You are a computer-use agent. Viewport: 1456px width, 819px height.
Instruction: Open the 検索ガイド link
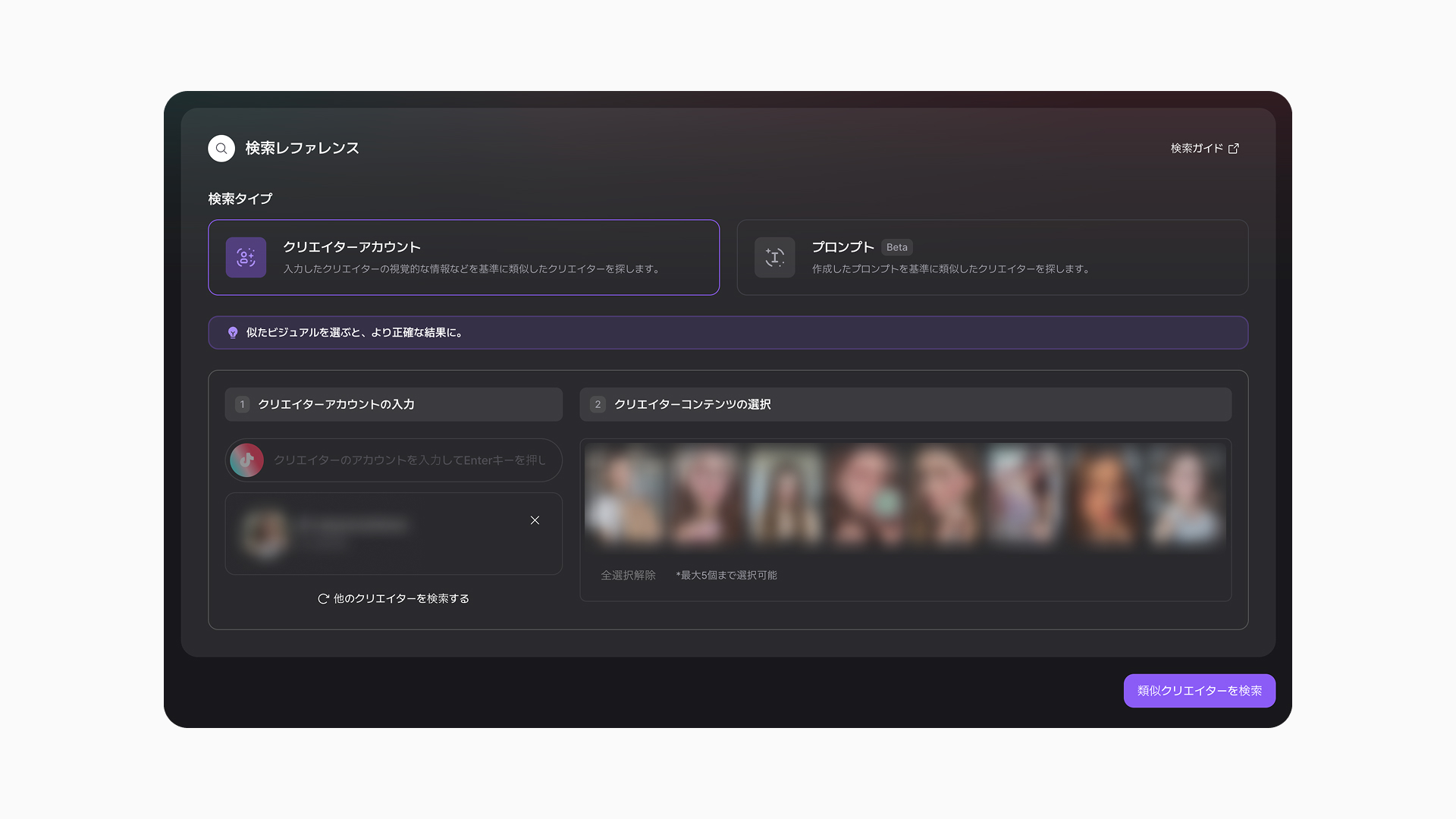point(1197,149)
